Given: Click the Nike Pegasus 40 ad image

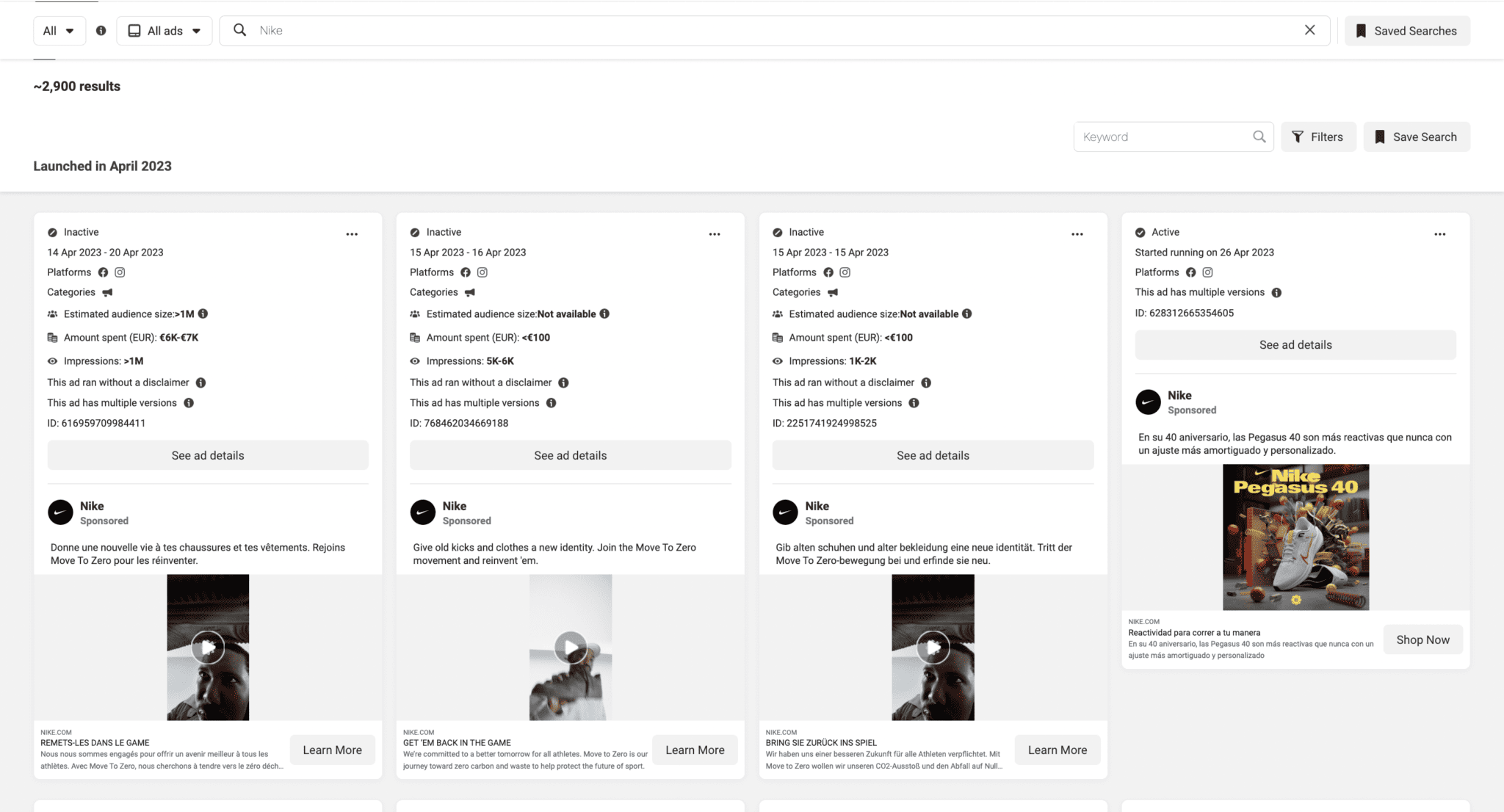Looking at the screenshot, I should tap(1295, 537).
